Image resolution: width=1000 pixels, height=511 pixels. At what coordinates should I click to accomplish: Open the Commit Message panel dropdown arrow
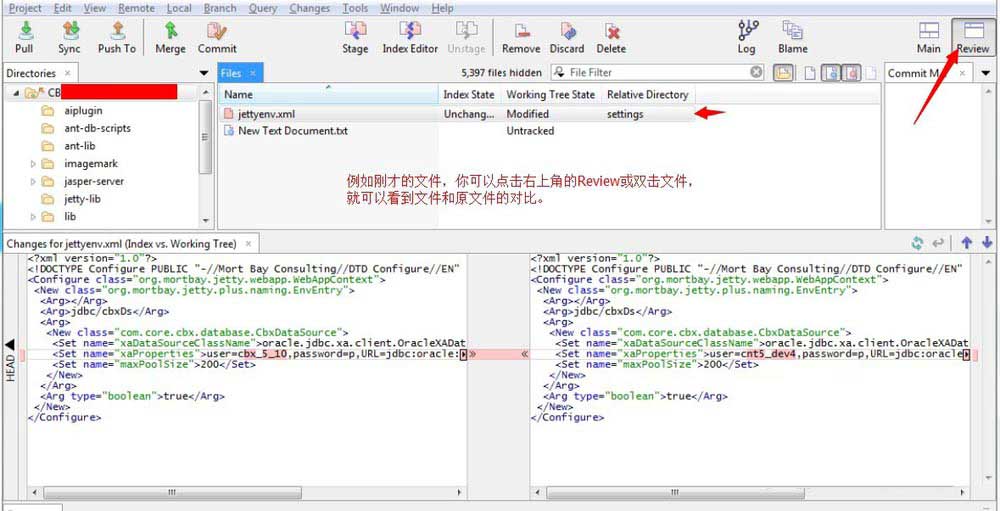tap(985, 73)
